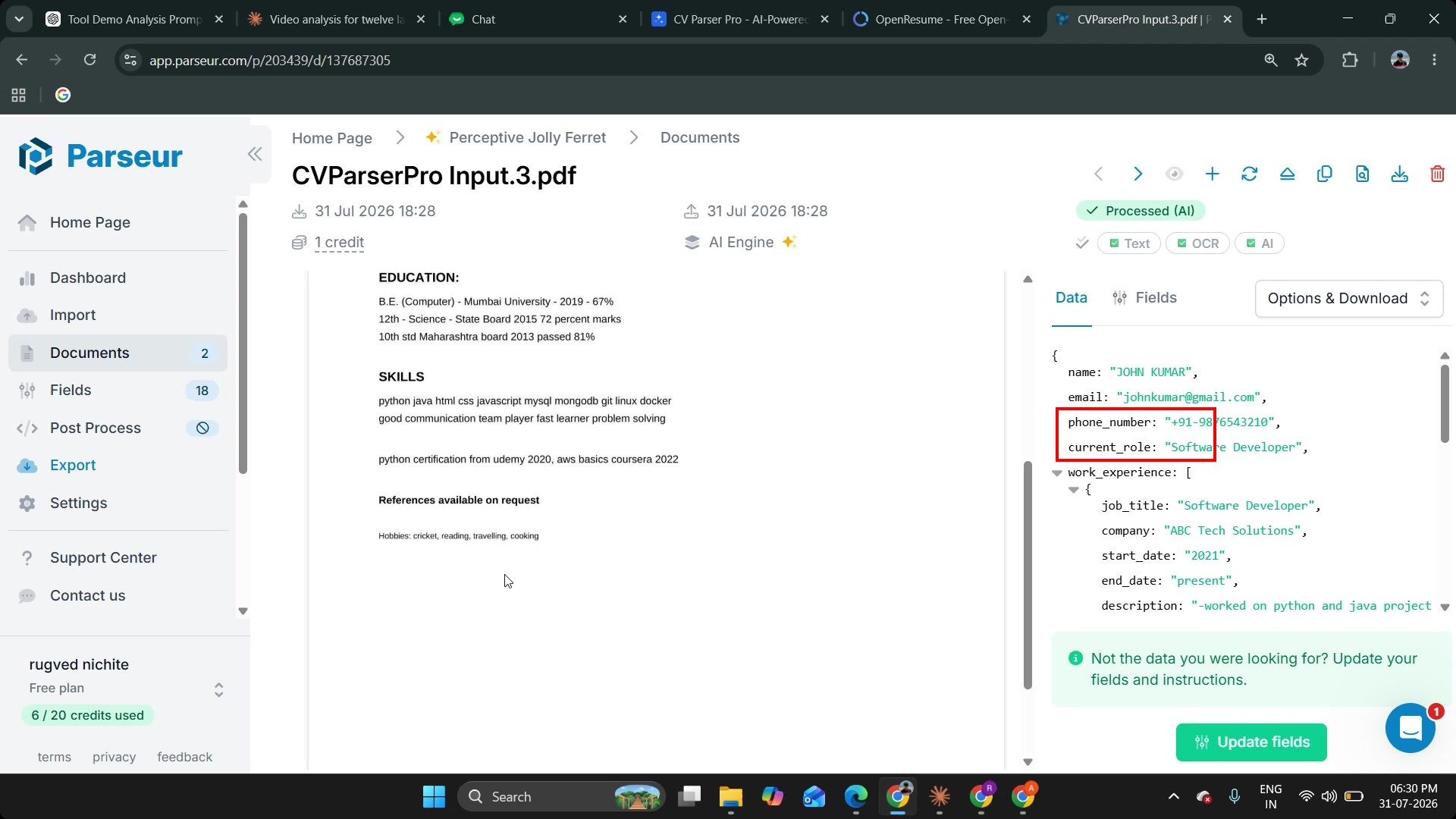This screenshot has width=1456, height=819.
Task: Switch to the Data tab
Action: (x=1072, y=298)
